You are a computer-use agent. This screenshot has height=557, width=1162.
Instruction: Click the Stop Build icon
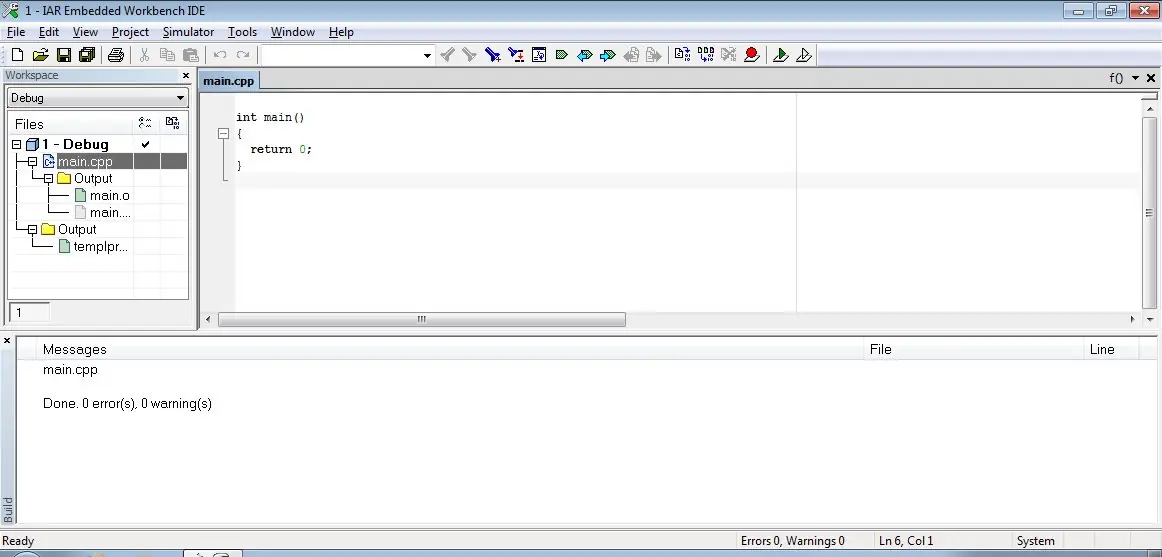click(x=728, y=55)
